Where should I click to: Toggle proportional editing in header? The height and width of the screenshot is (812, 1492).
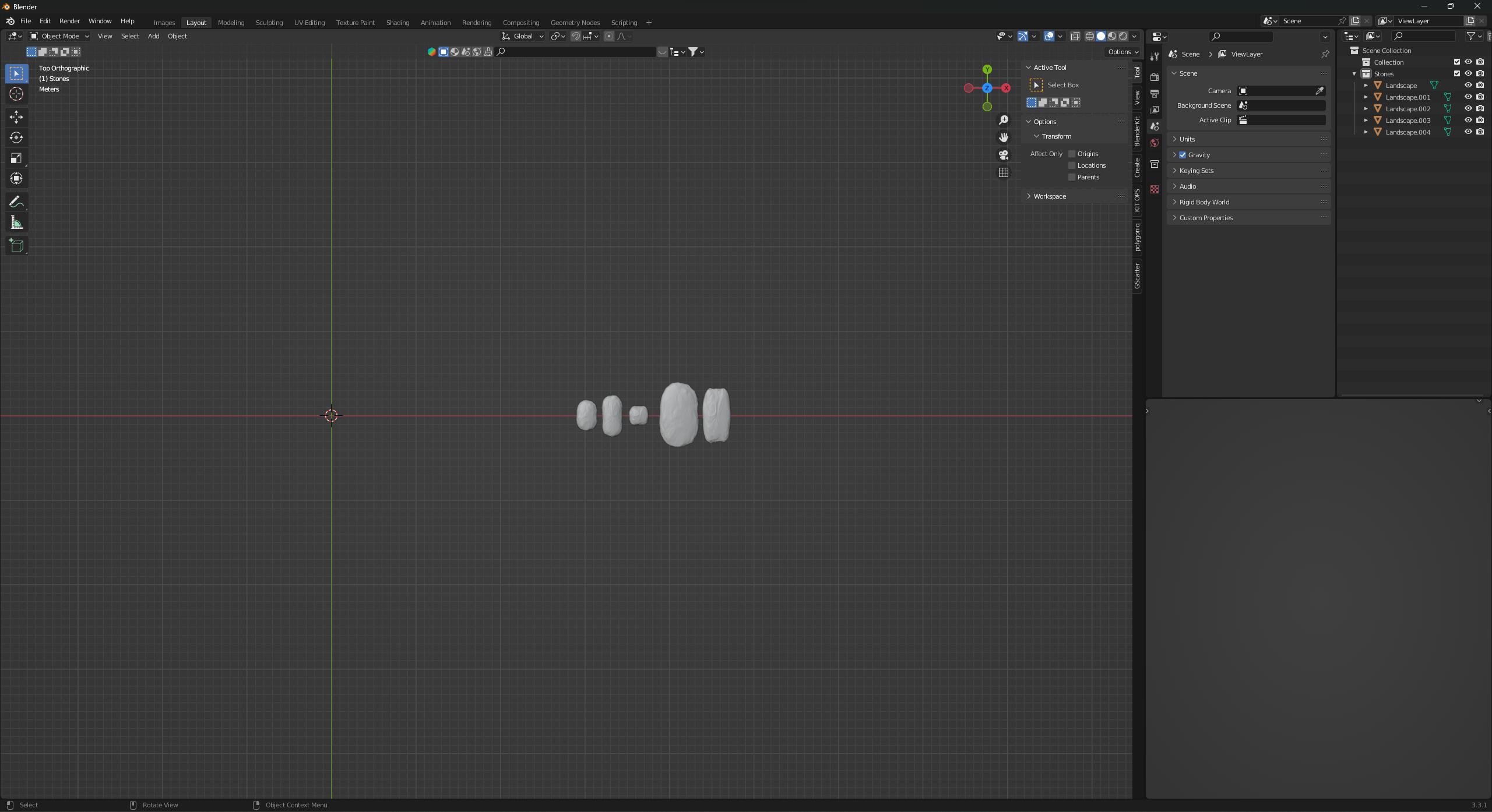point(609,36)
